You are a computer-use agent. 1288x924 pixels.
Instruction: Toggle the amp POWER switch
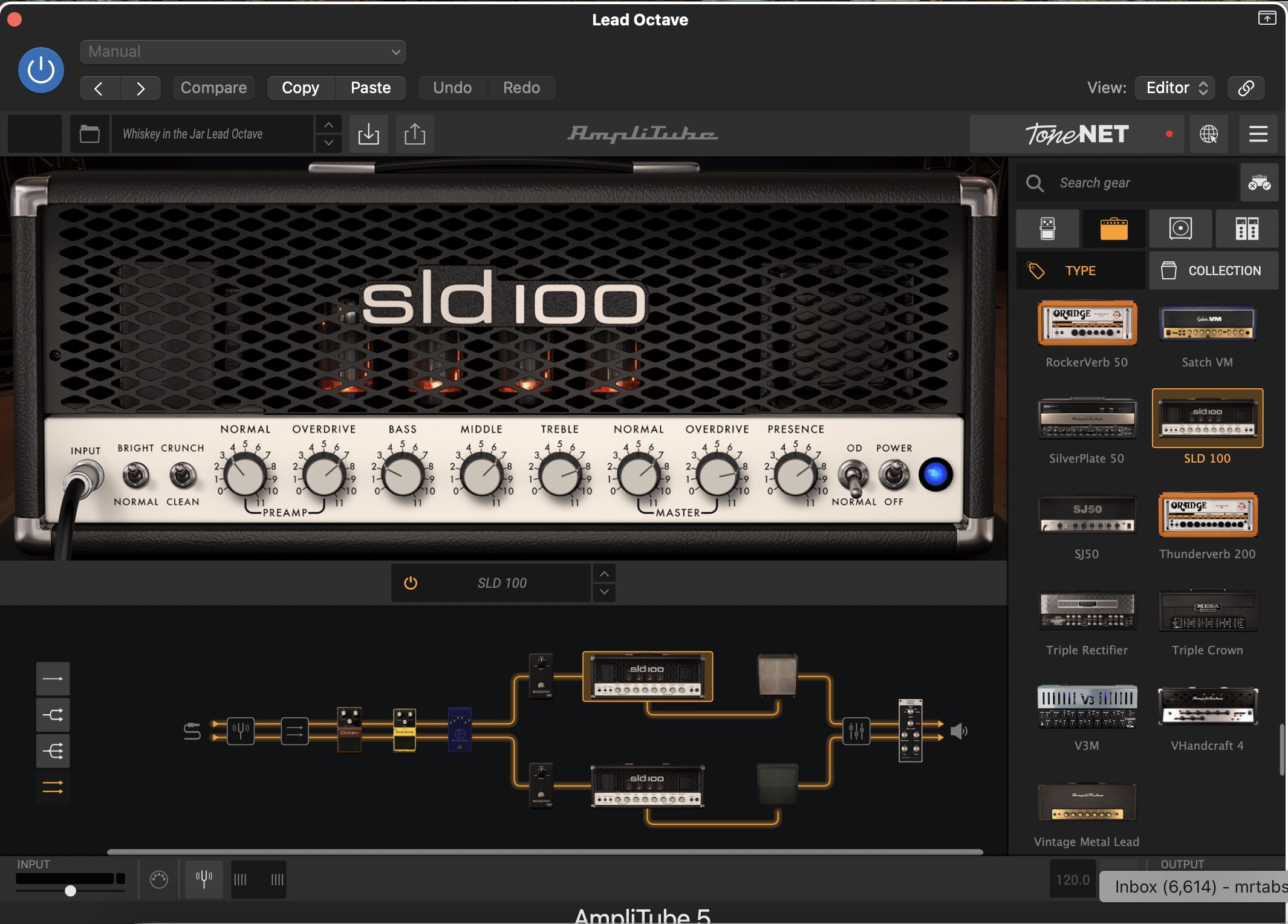click(x=894, y=475)
